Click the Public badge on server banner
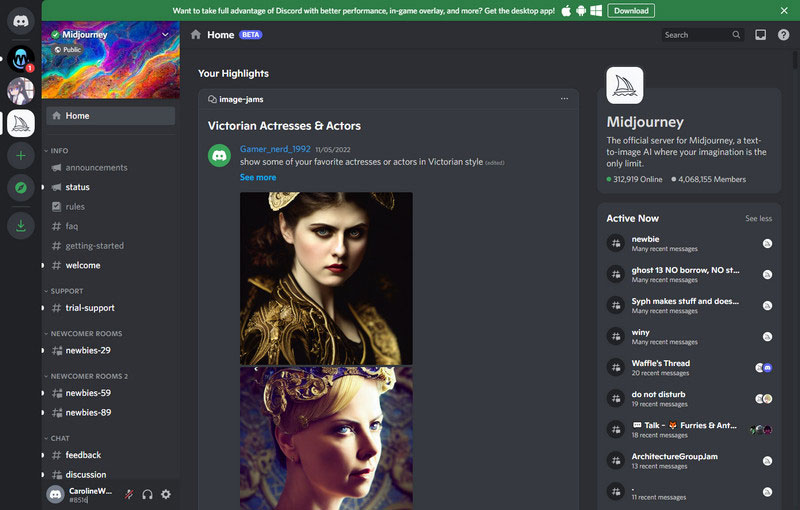The width and height of the screenshot is (800, 510). coord(68,49)
